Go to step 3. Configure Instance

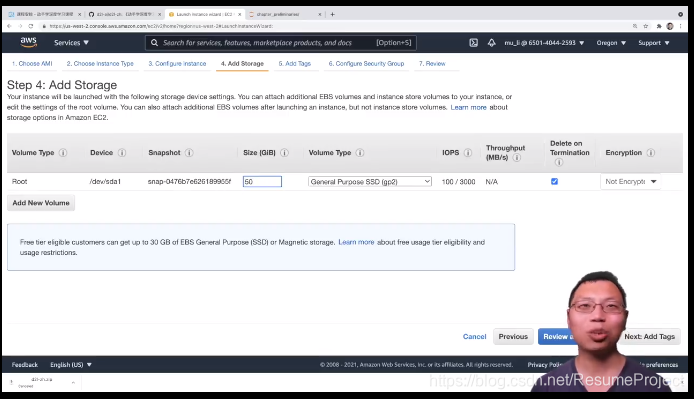177,64
